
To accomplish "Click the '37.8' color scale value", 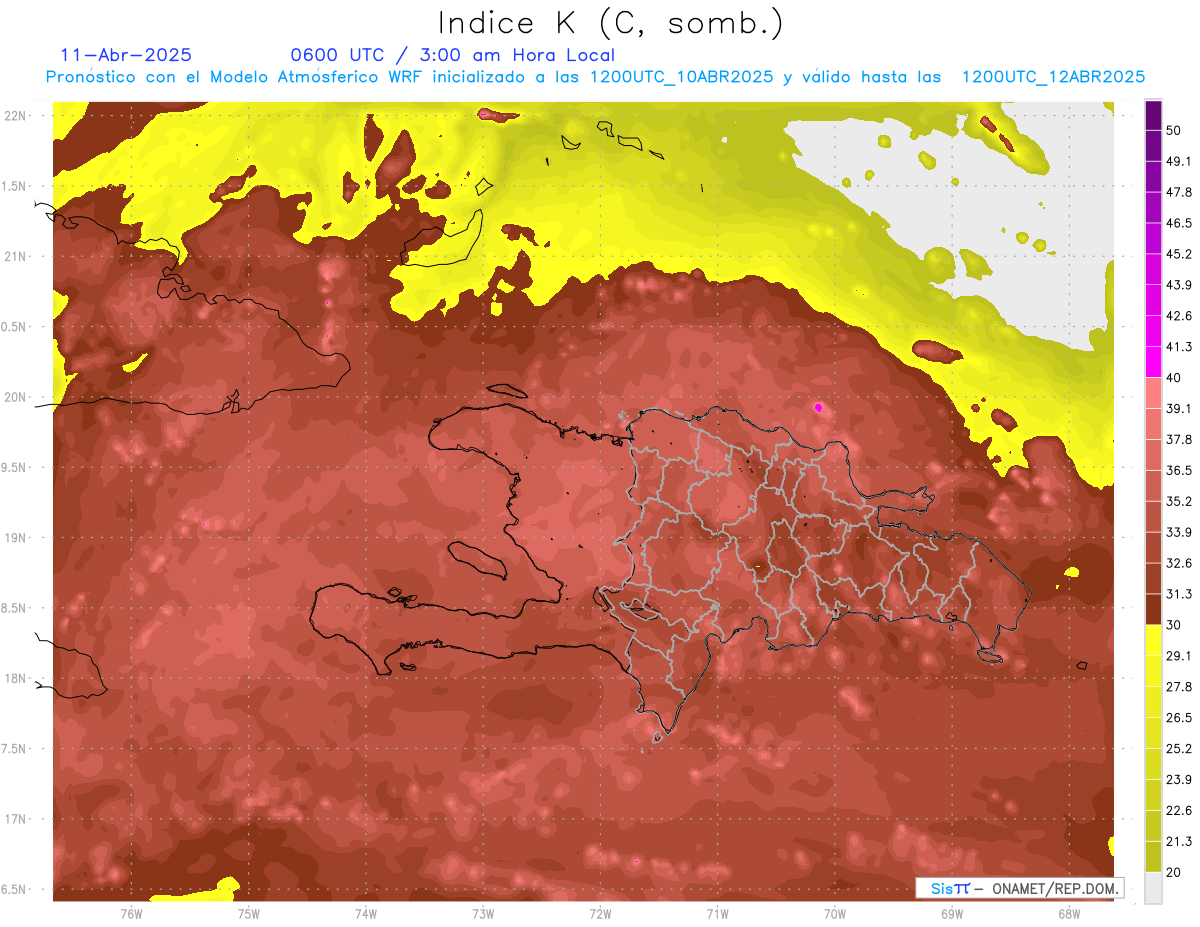I will click(x=1179, y=439).
